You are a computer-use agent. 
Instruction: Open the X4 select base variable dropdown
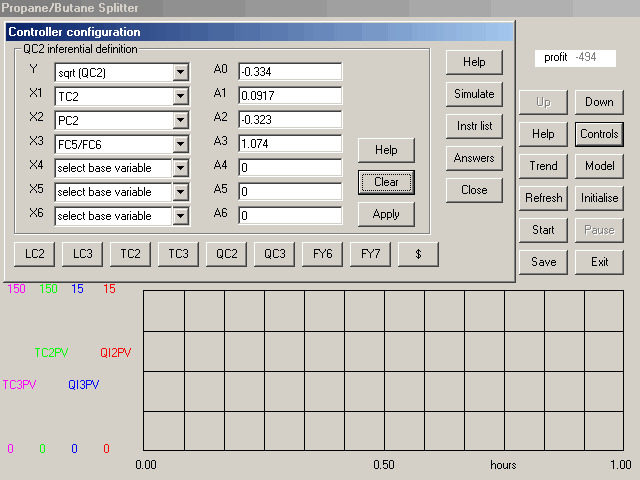pyautogui.click(x=180, y=168)
